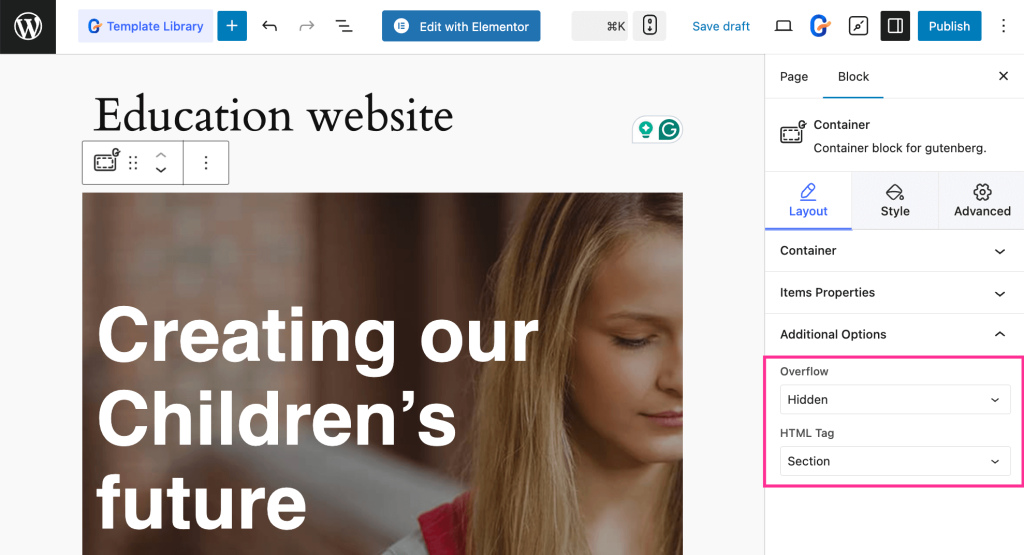The image size is (1024, 555).
Task: Click the drag handle dots in block toolbar
Action: click(133, 163)
